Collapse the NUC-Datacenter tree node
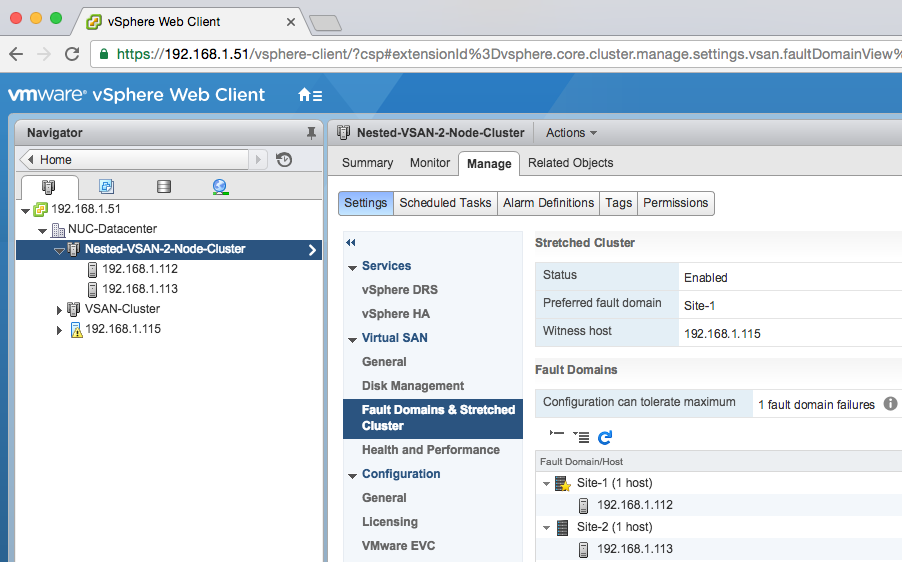 coord(43,231)
